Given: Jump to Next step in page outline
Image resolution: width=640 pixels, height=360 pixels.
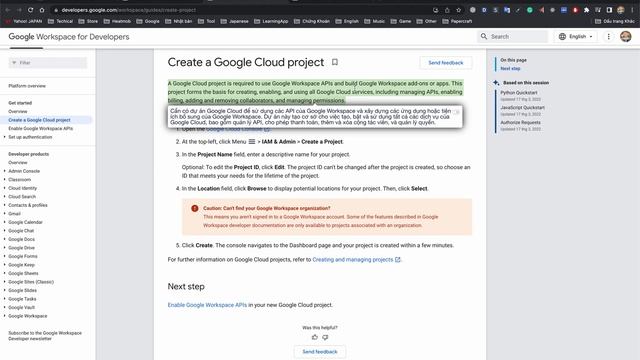Looking at the screenshot, I should [x=510, y=69].
